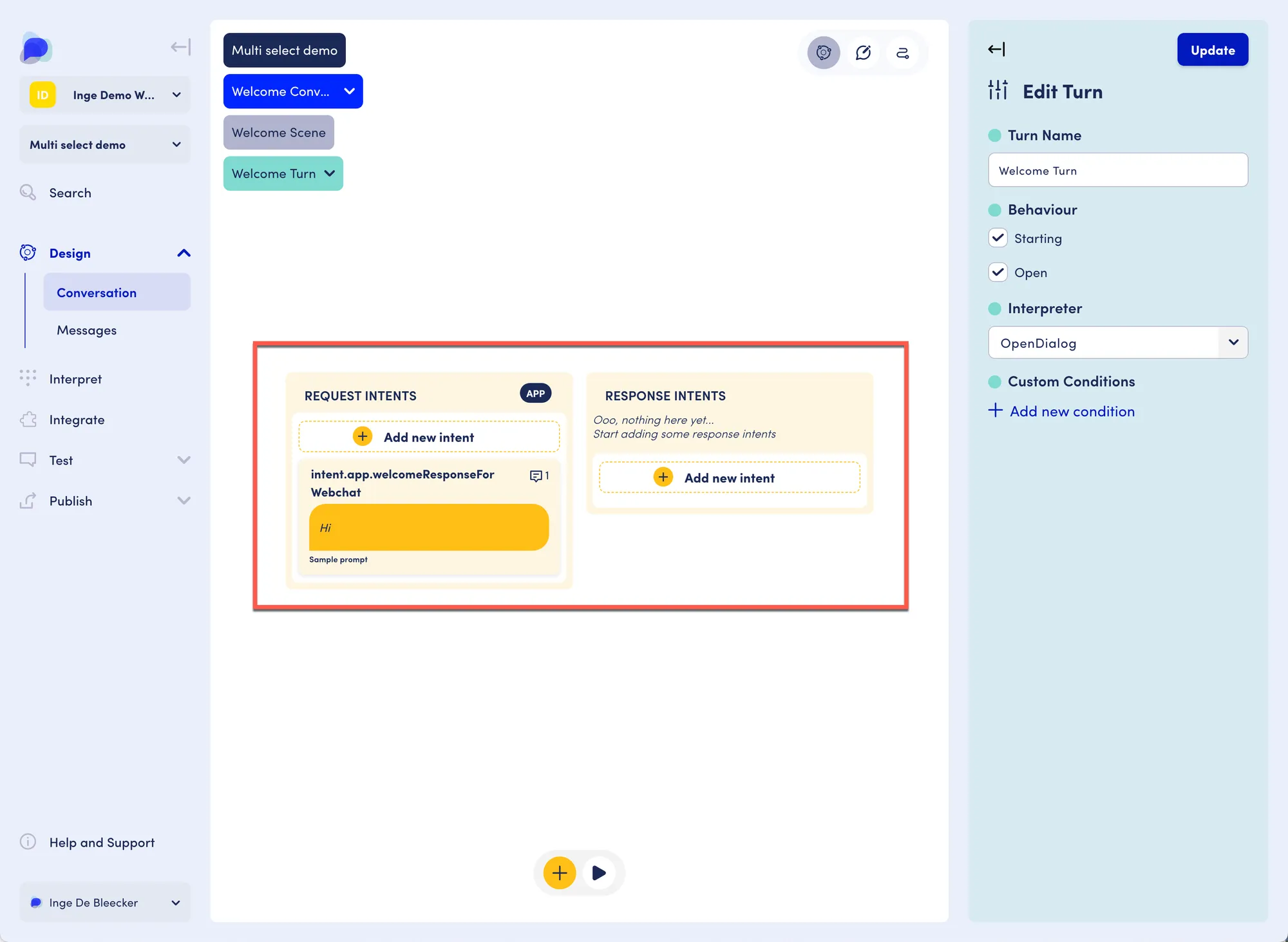The image size is (1288, 942).
Task: Click the Integrate puzzle icon
Action: click(28, 419)
